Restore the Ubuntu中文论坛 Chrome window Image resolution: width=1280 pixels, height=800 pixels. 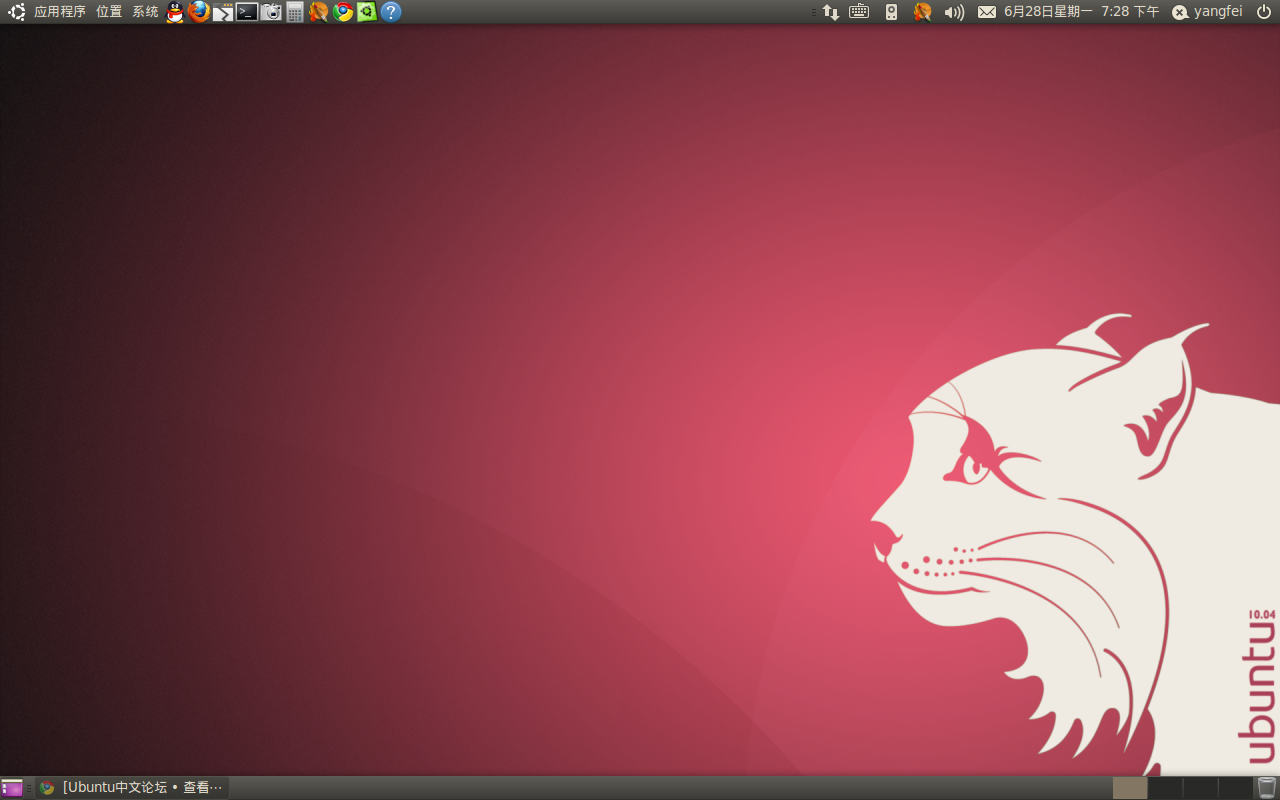click(132, 788)
